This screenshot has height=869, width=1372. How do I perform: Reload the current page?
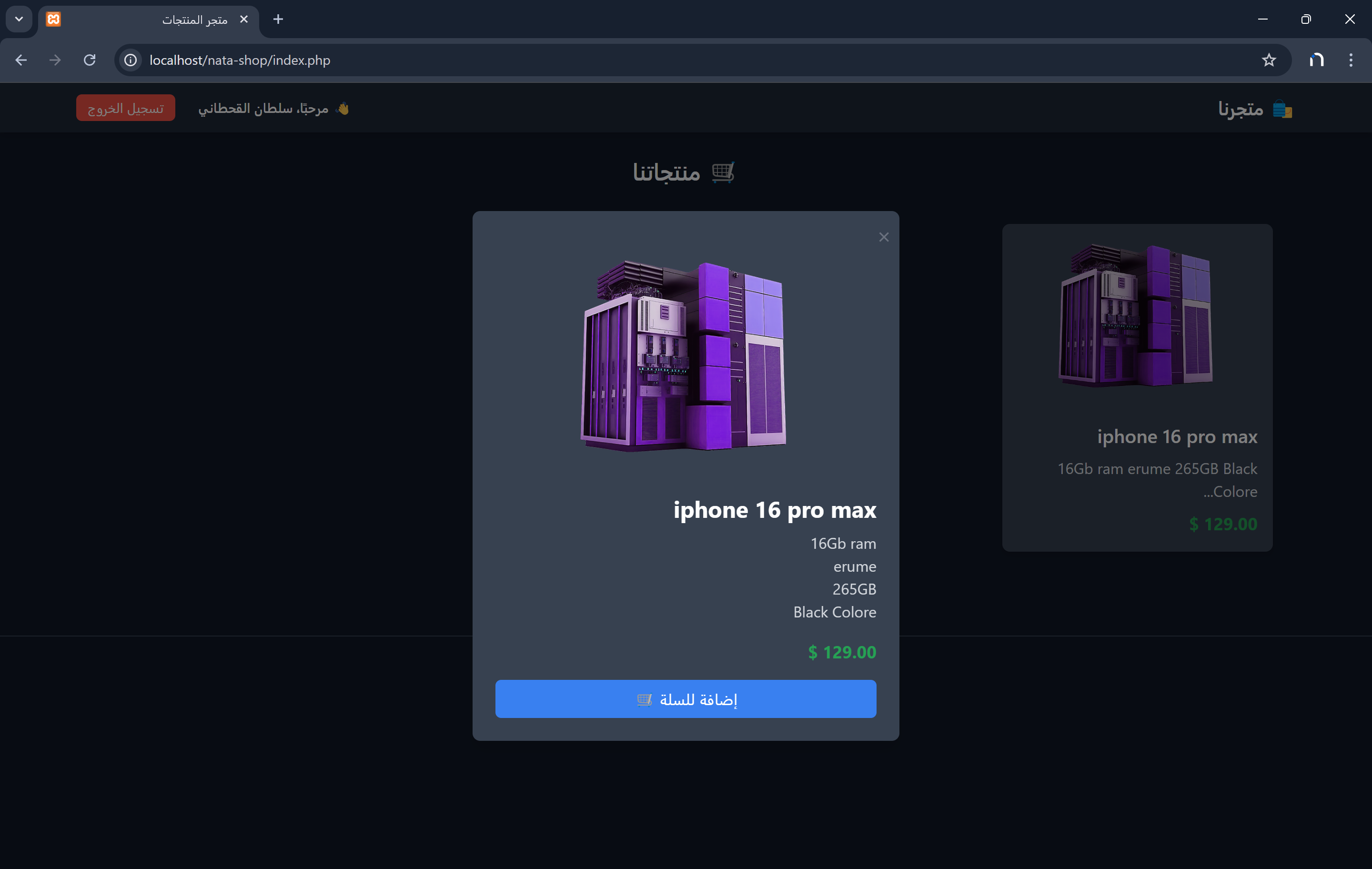click(x=90, y=60)
